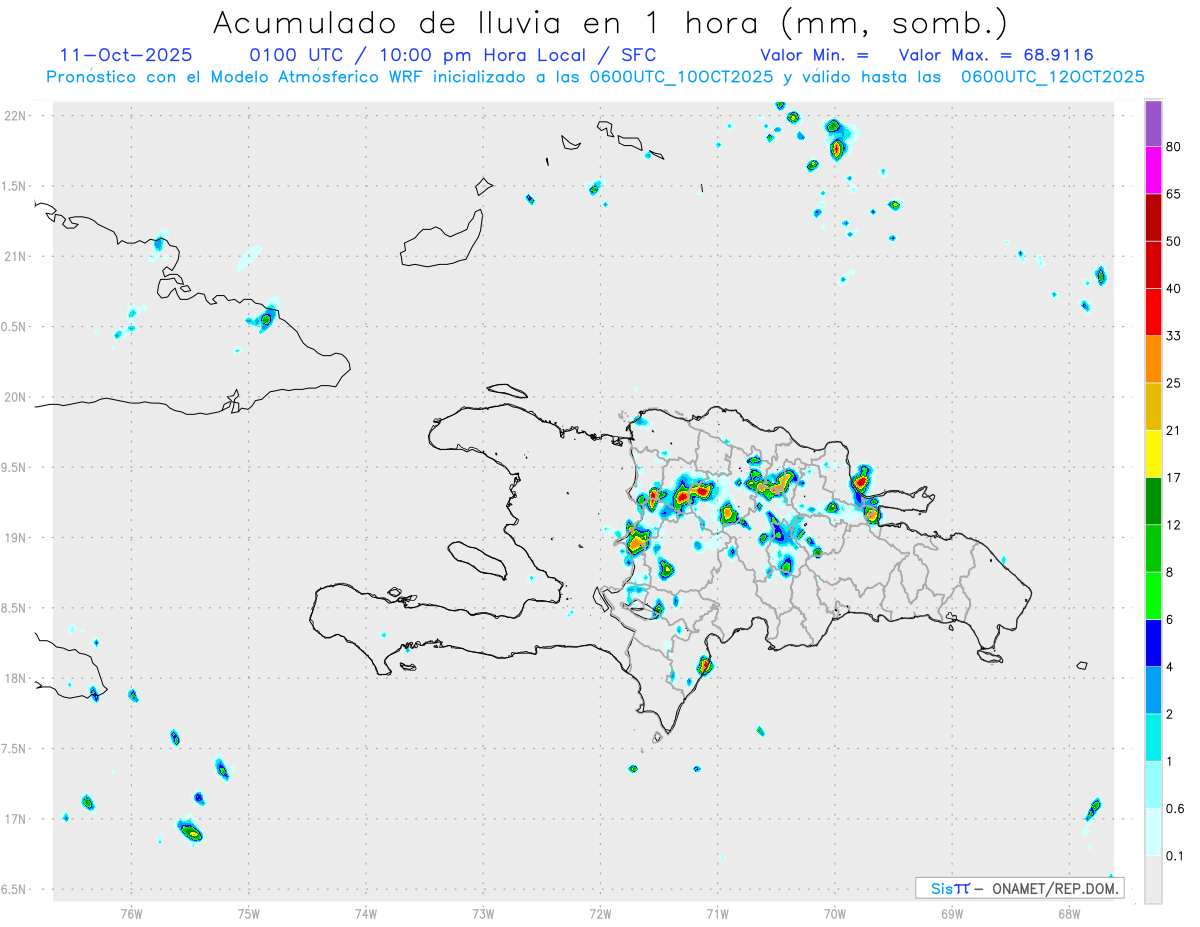Click the colorbar label '21'
Screen dimensions: 1200x927
point(1174,431)
